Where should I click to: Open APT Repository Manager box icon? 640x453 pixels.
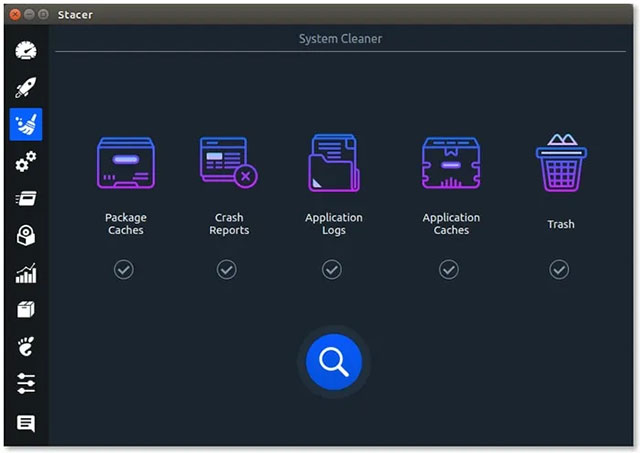26,309
